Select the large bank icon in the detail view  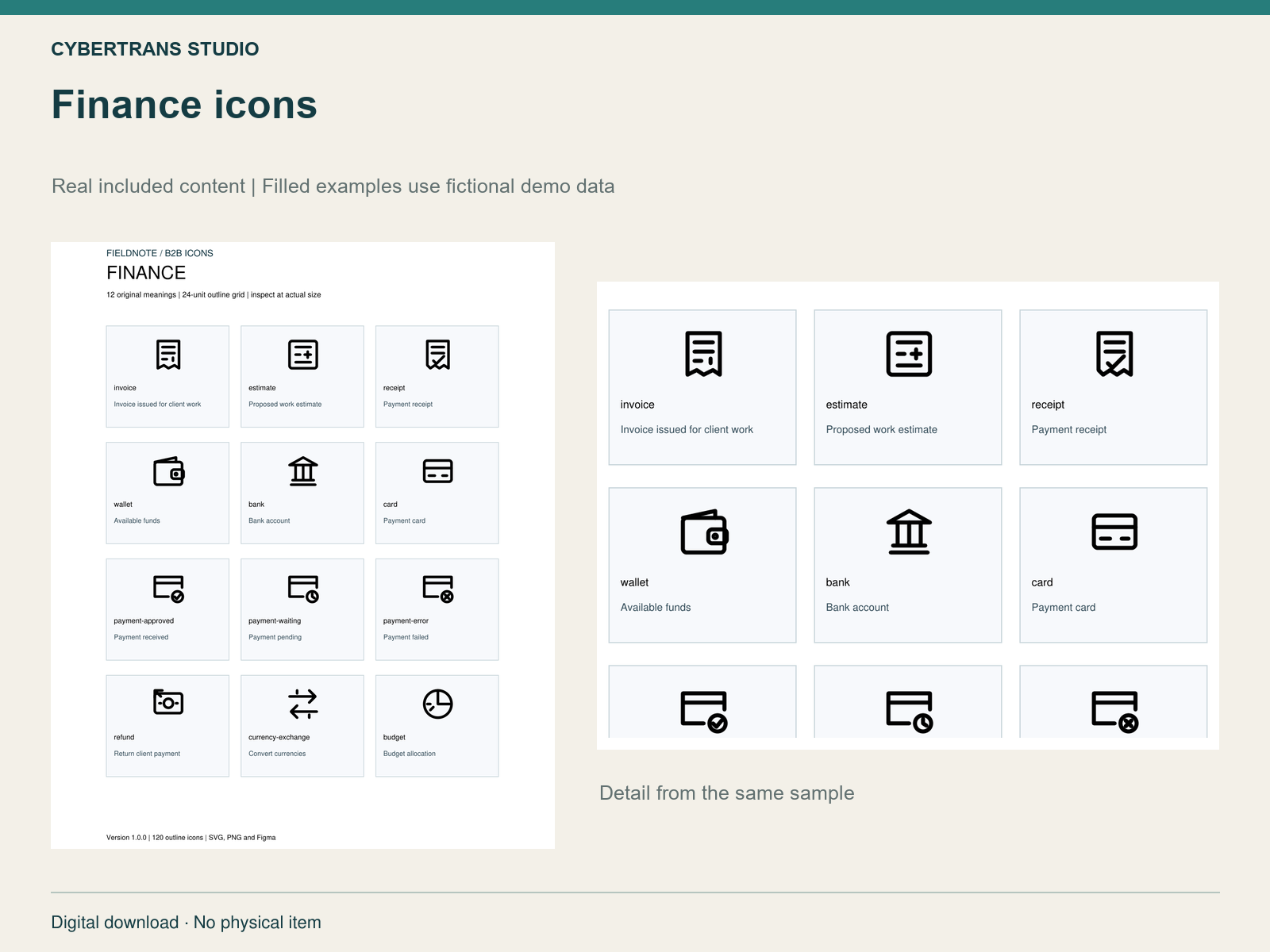(909, 532)
